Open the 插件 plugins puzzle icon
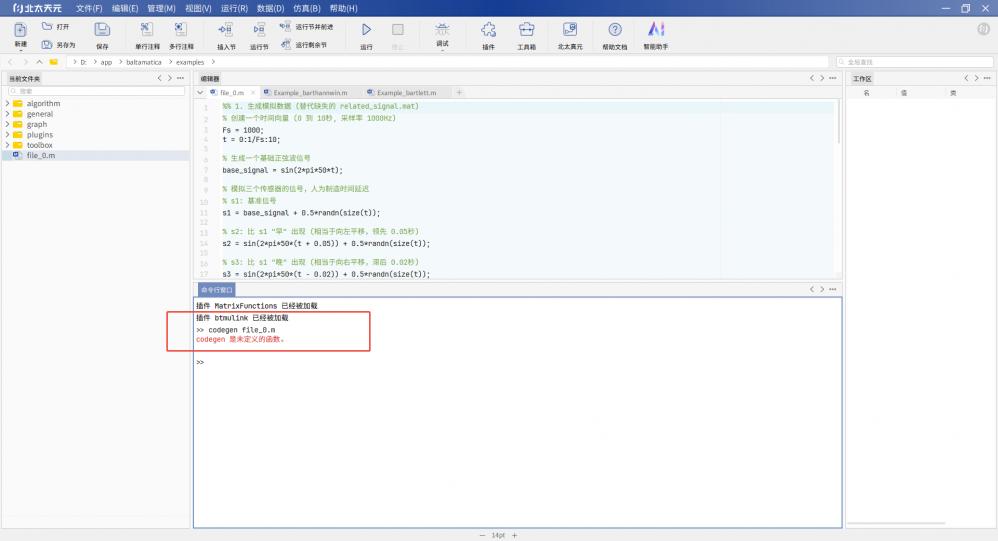This screenshot has height=541, width=998. point(488,31)
